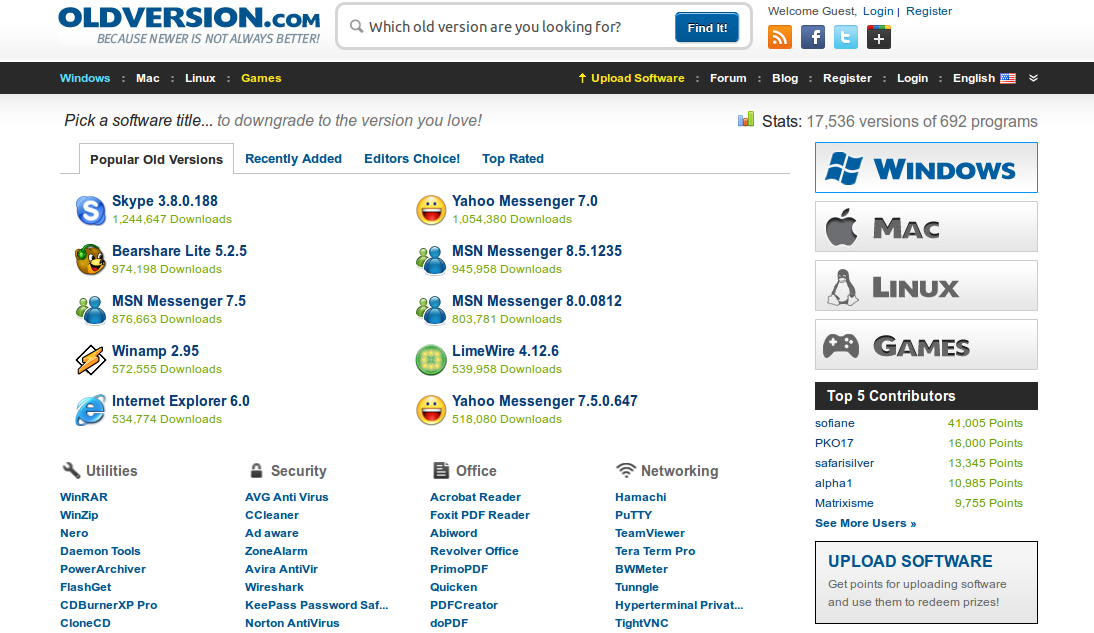
Task: Open the Windows nav menu item
Action: (85, 78)
